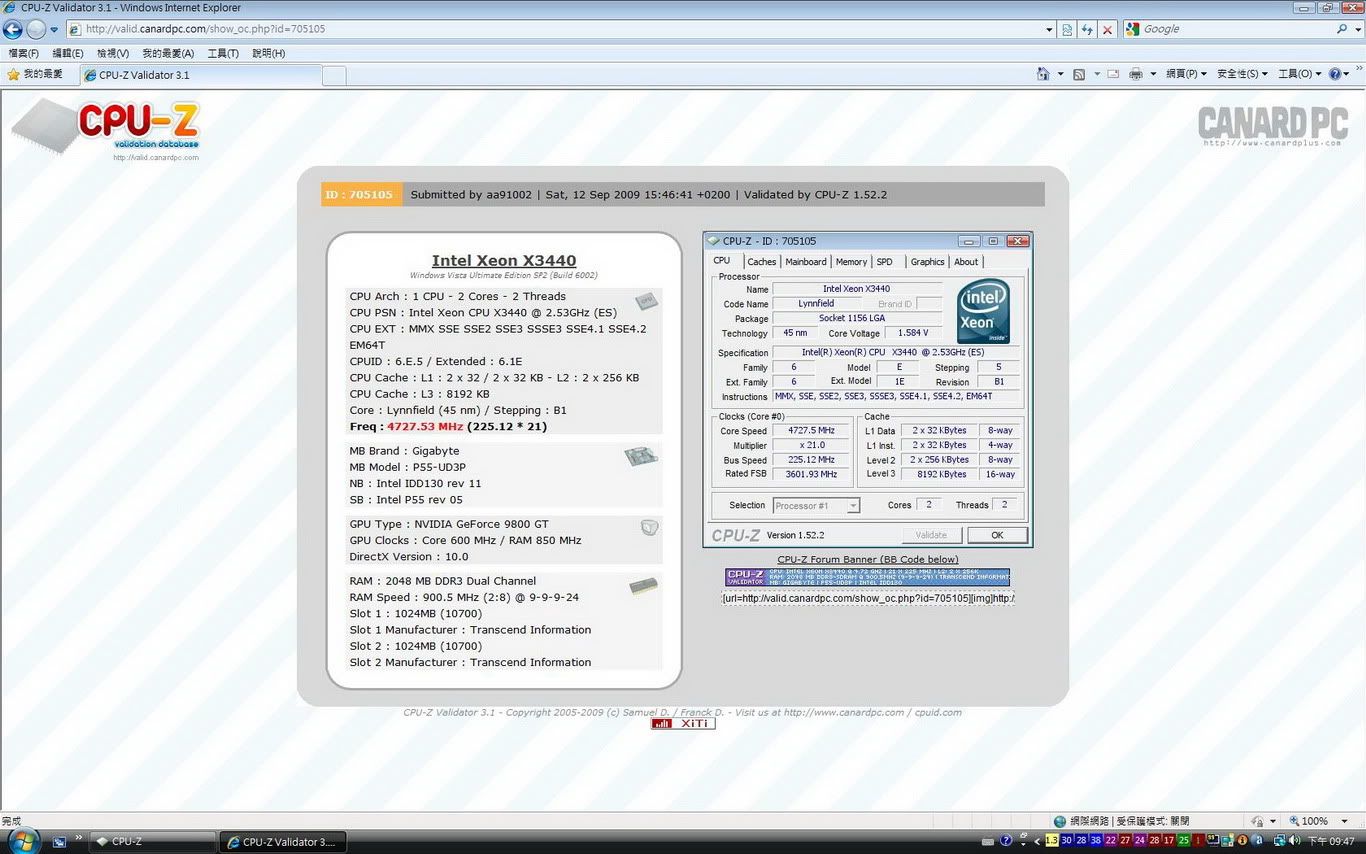Open the Home button dropdown arrow
1366x854 pixels.
1060,75
